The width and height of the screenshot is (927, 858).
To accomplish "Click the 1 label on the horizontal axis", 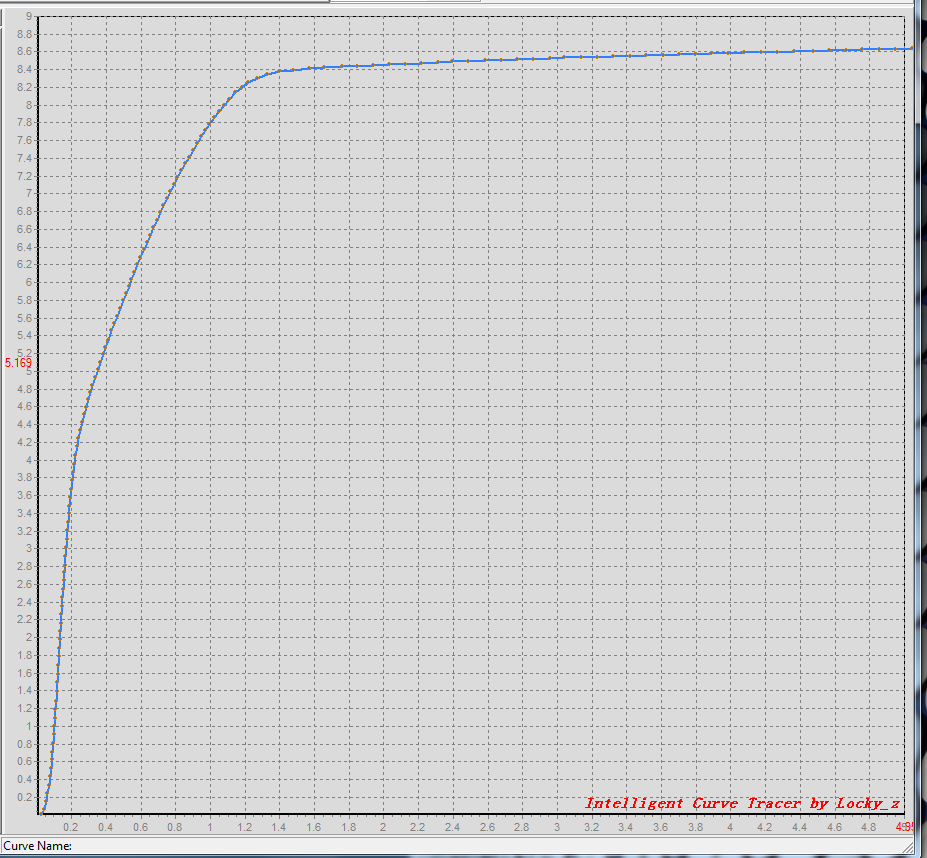I will 210,827.
